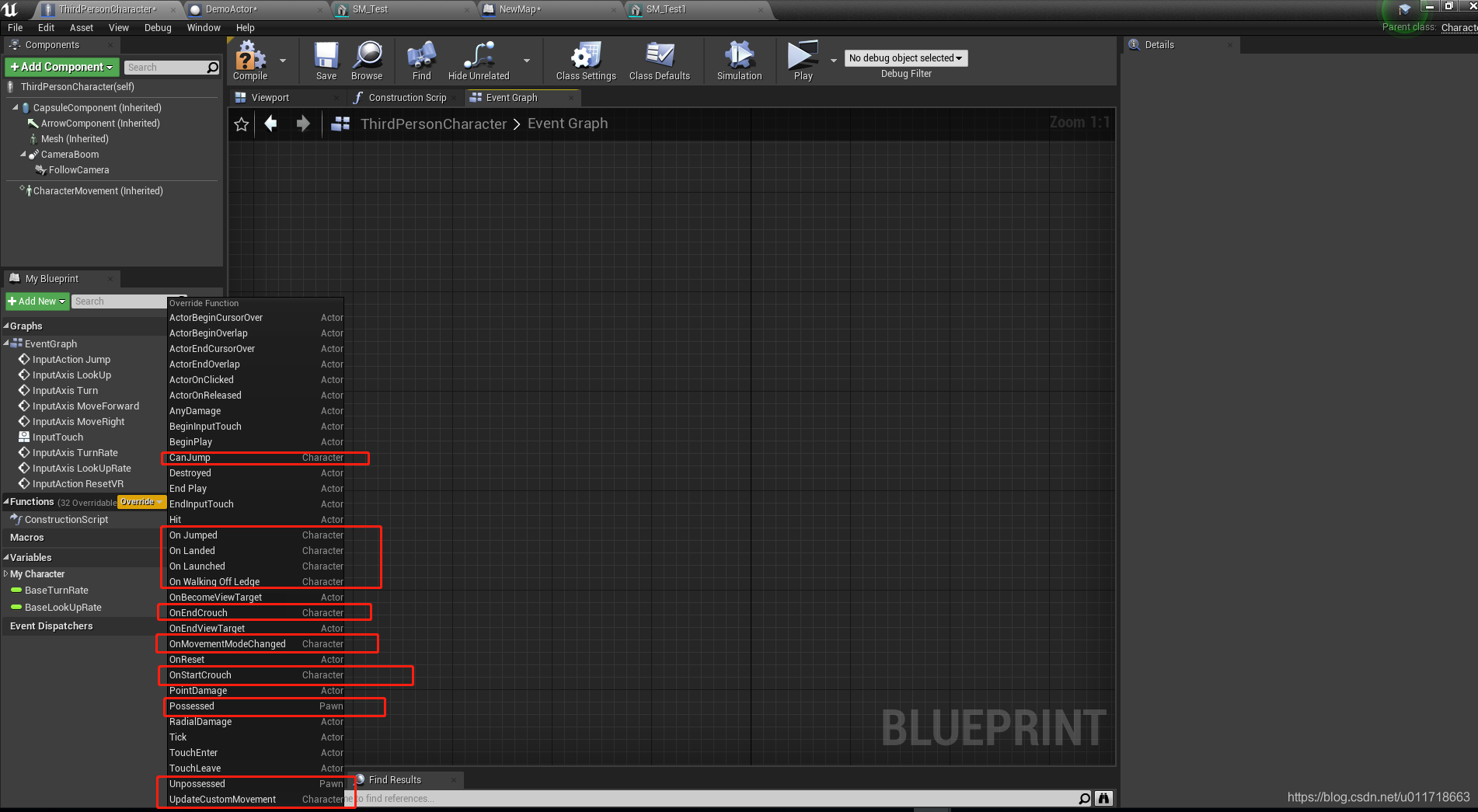Collapse the CapsuleComponent tree node
This screenshot has height=812, width=1478.
click(15, 108)
